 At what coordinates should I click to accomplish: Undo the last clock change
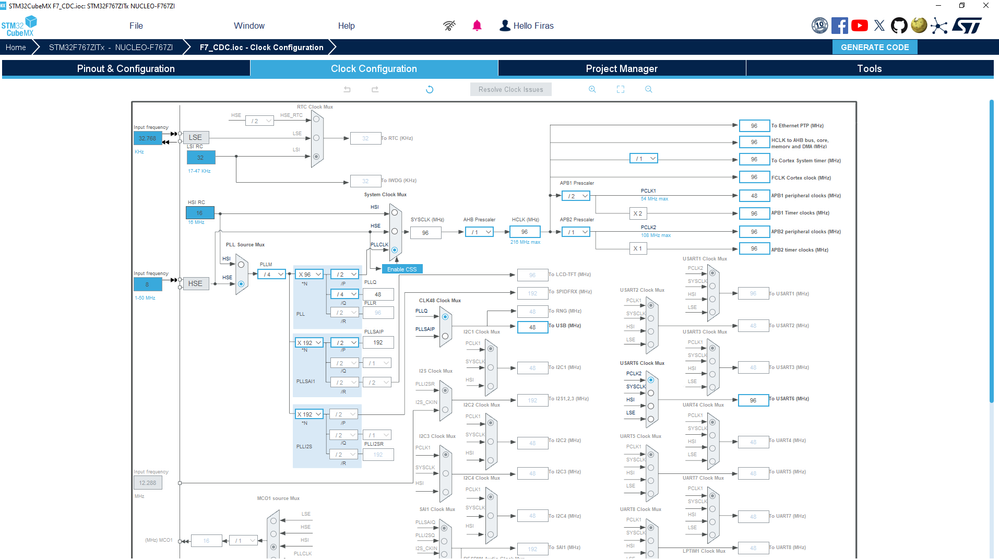(347, 89)
